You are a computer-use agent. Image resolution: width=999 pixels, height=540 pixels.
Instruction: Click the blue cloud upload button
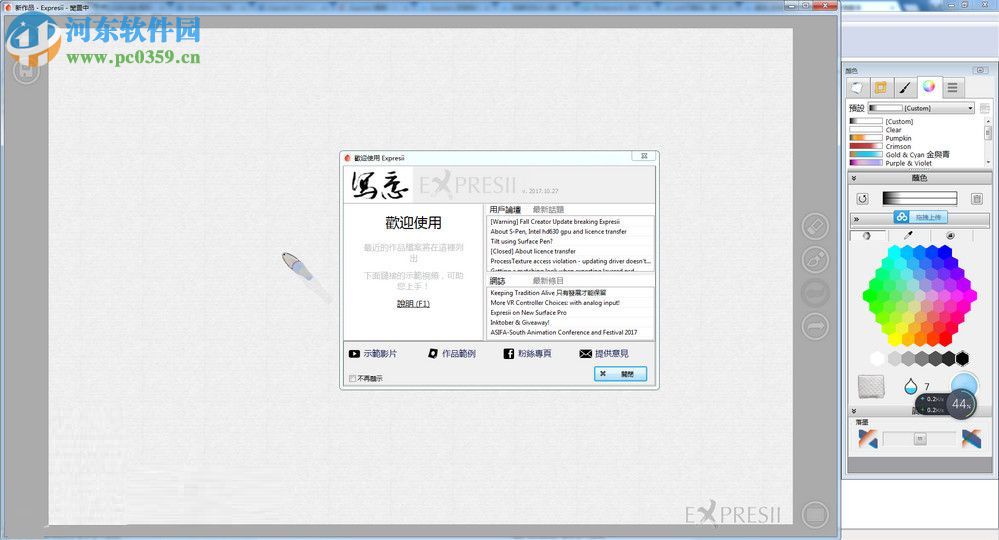point(921,217)
